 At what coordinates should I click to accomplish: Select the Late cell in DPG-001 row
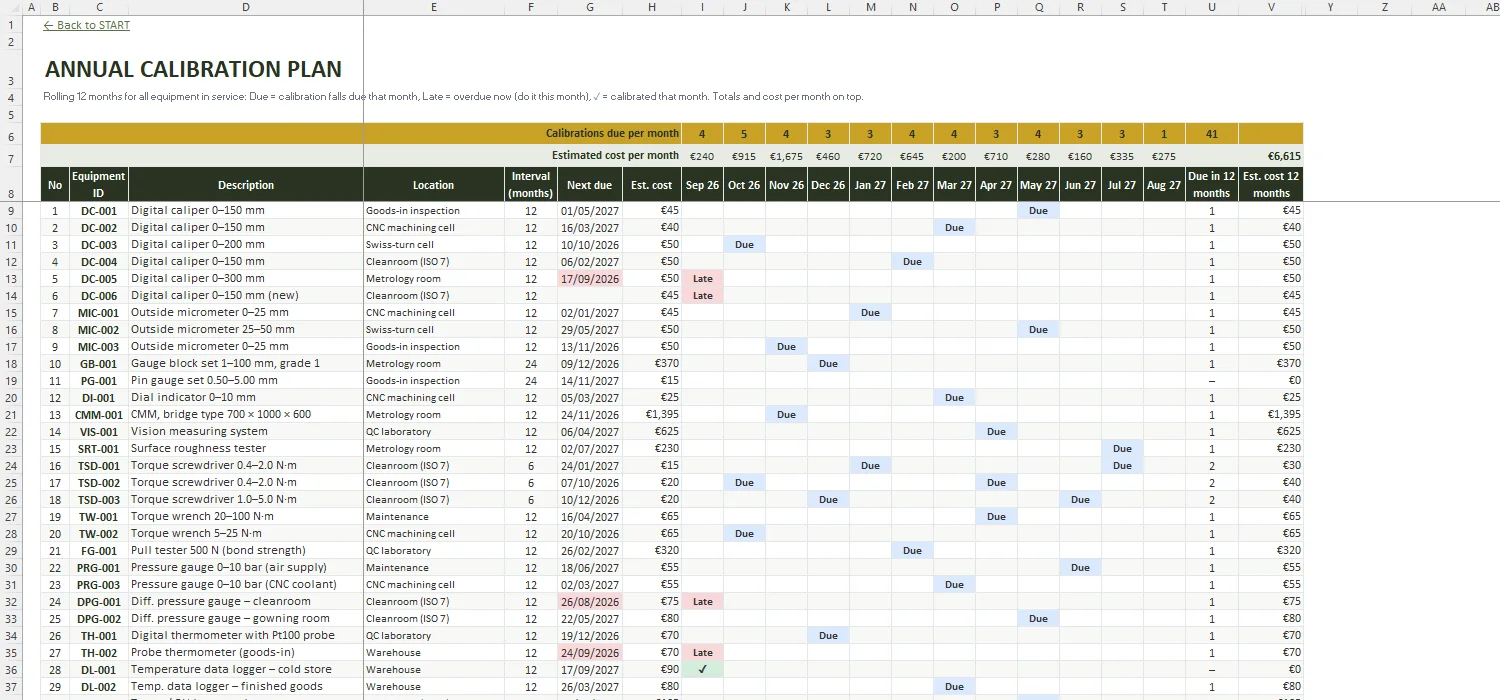[703, 601]
